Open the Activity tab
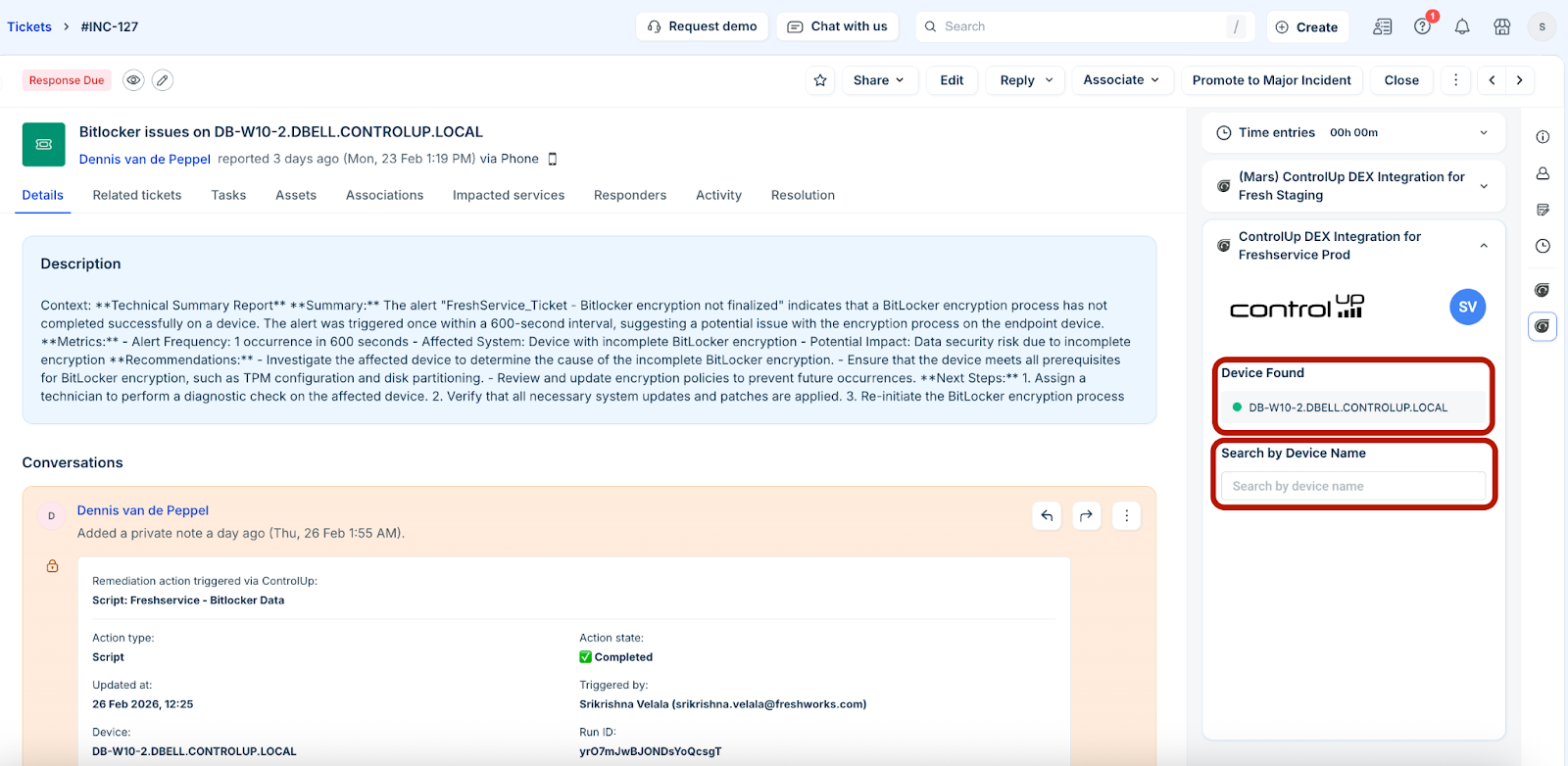Image resolution: width=1568 pixels, height=766 pixels. (x=718, y=195)
